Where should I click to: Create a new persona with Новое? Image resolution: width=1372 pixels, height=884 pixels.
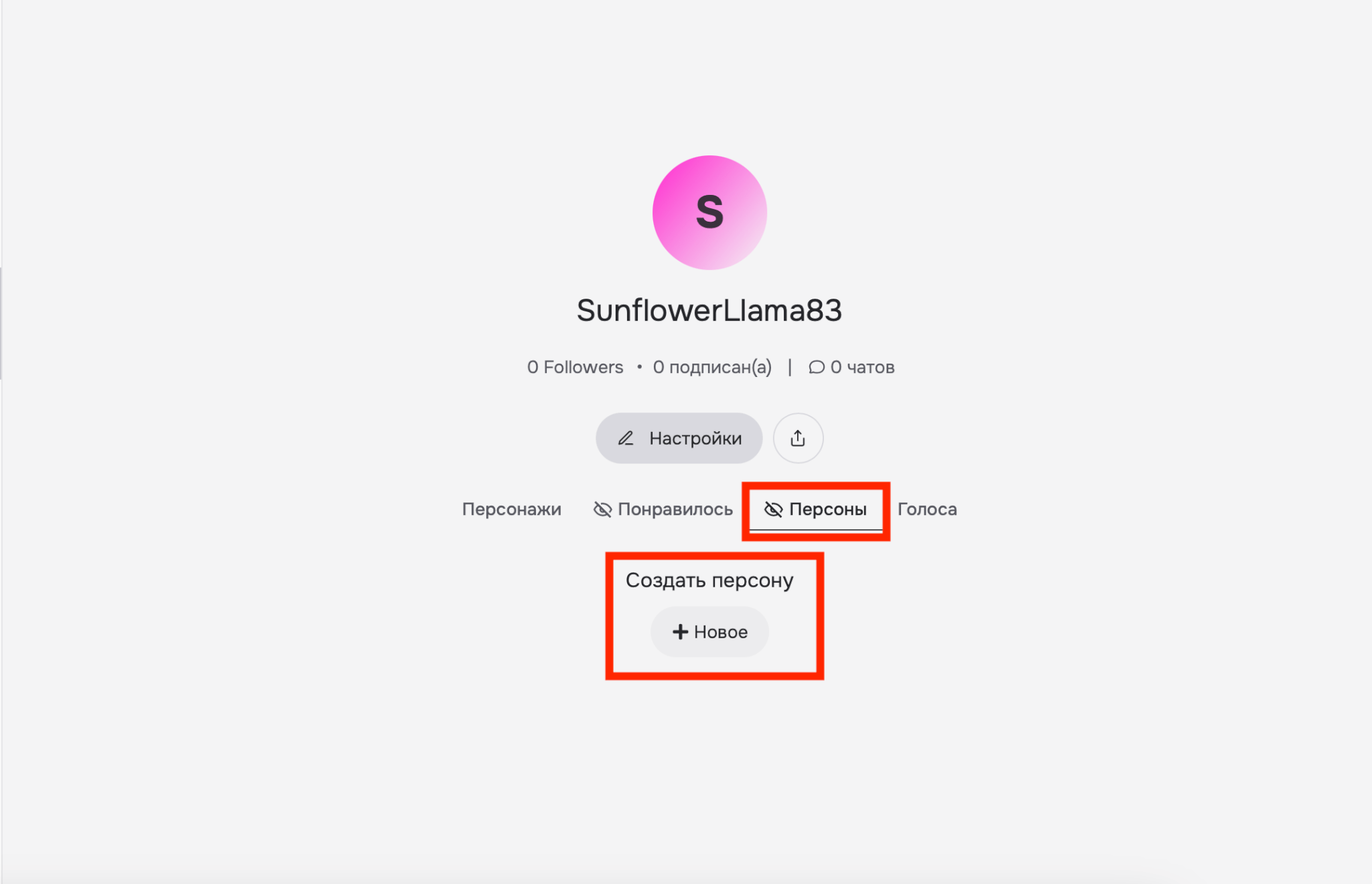coord(709,632)
